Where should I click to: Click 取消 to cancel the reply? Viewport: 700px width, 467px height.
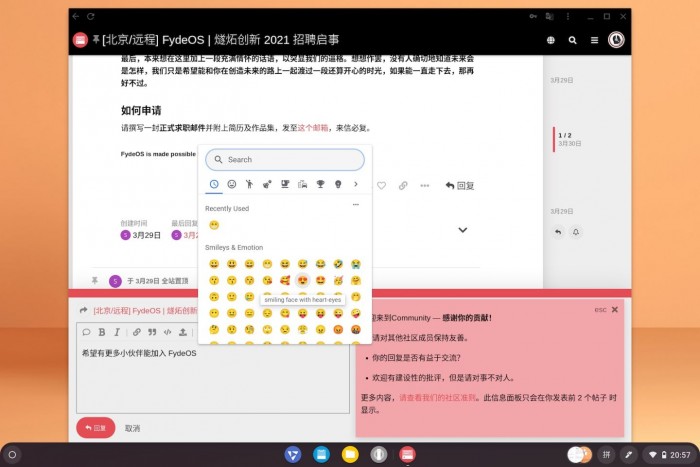click(x=132, y=428)
